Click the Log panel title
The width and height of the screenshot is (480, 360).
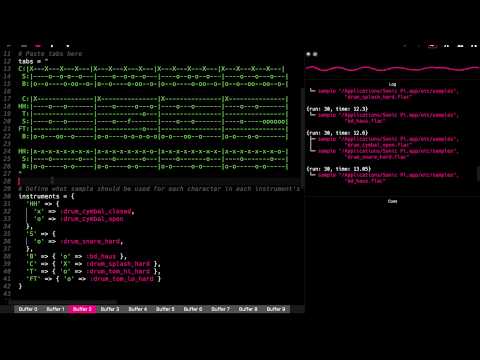(392, 84)
